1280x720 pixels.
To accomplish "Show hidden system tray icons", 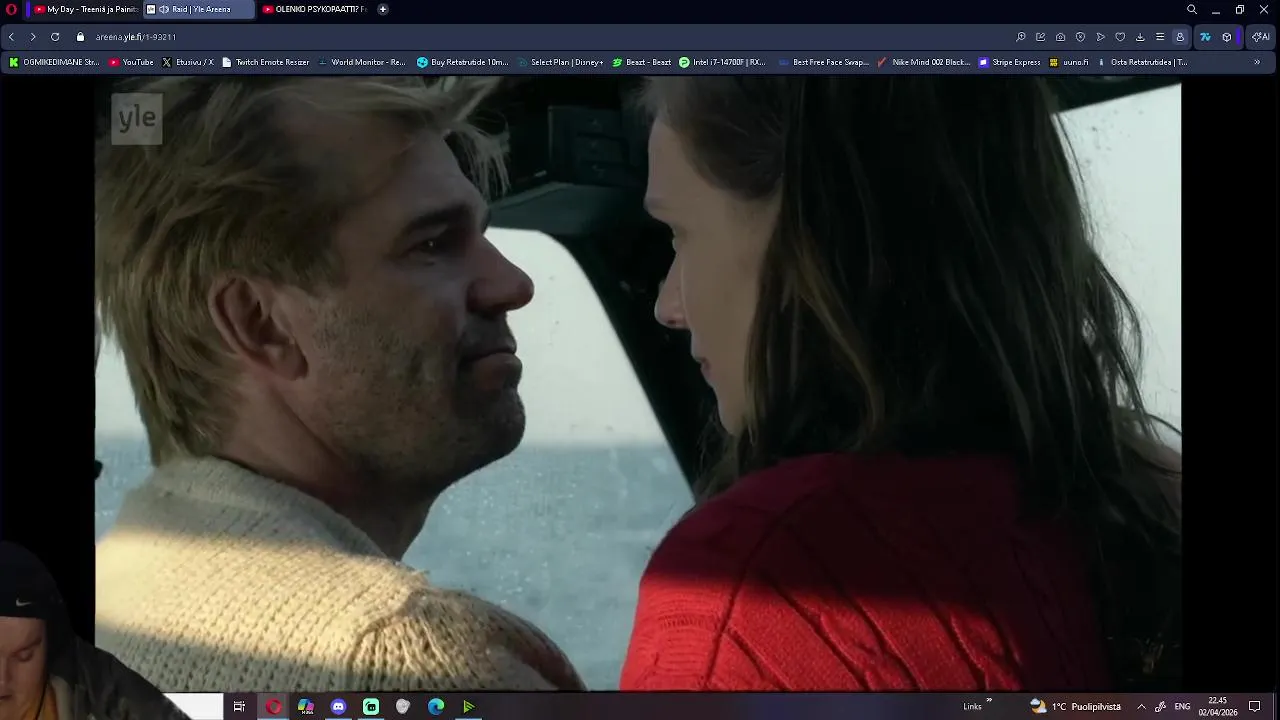I will 1141,706.
